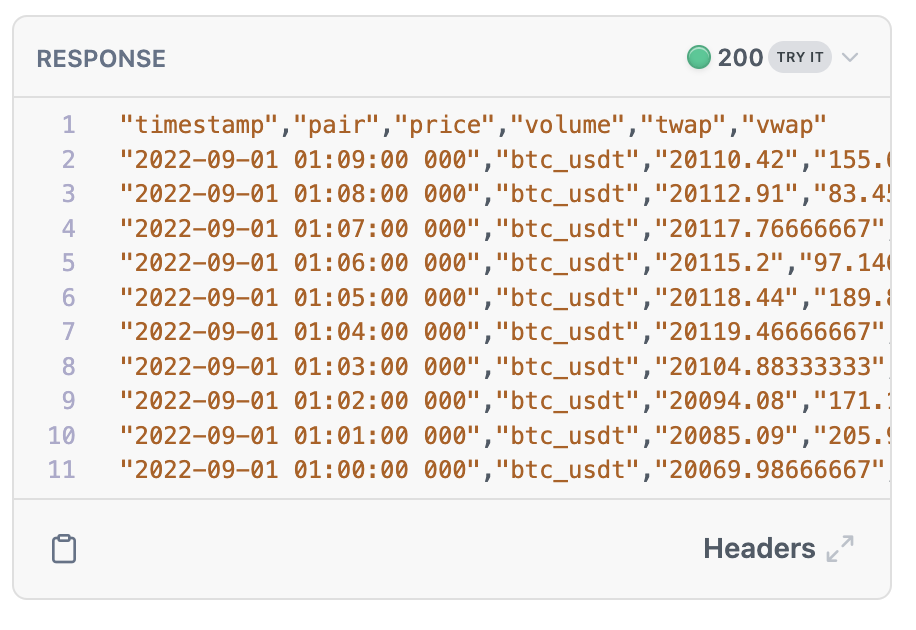
Task: Click the "timestamp" column header text
Action: coord(199,125)
